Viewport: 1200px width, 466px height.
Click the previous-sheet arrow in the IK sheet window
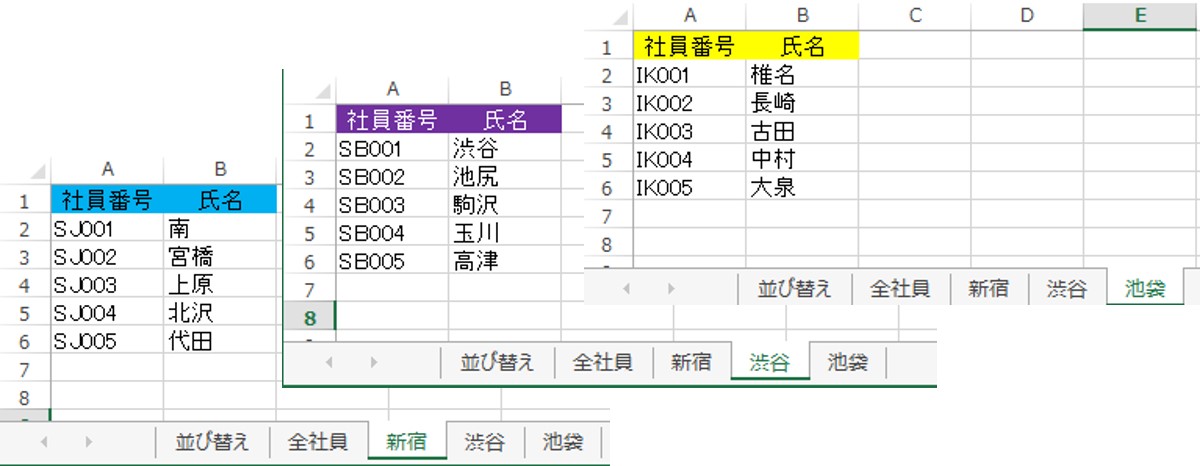coord(627,289)
